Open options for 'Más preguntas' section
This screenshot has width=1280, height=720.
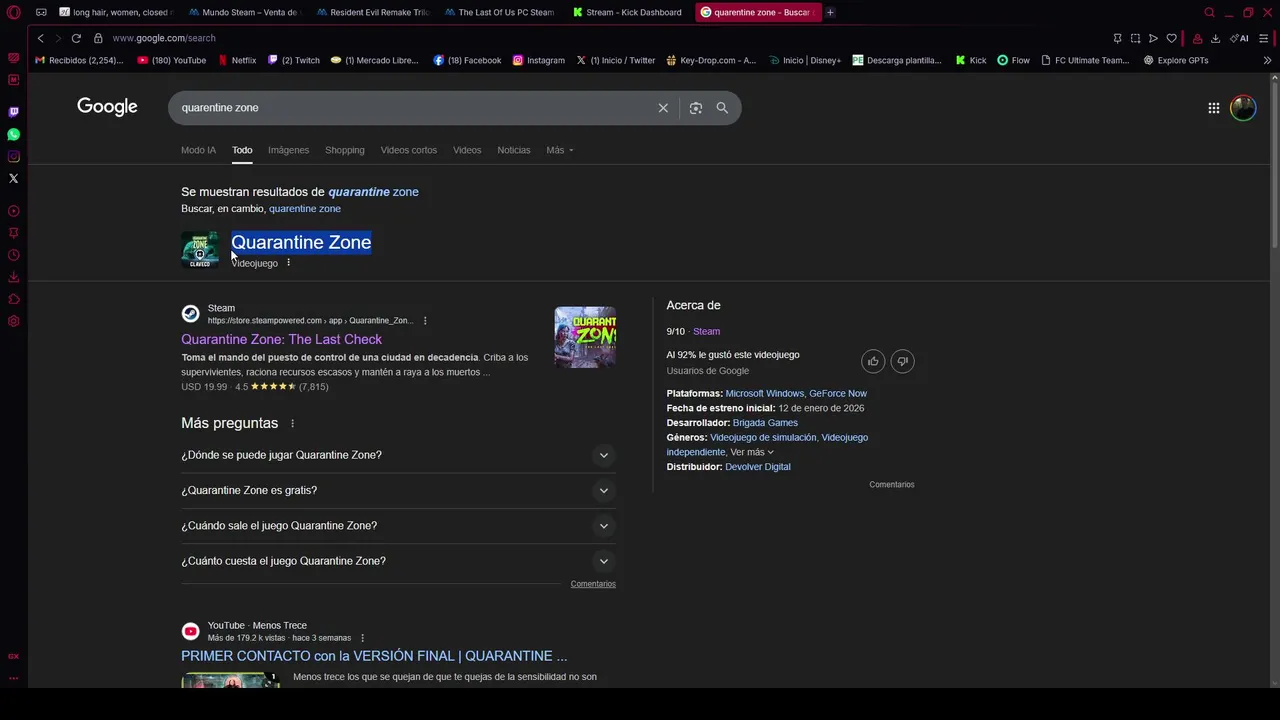tap(292, 424)
